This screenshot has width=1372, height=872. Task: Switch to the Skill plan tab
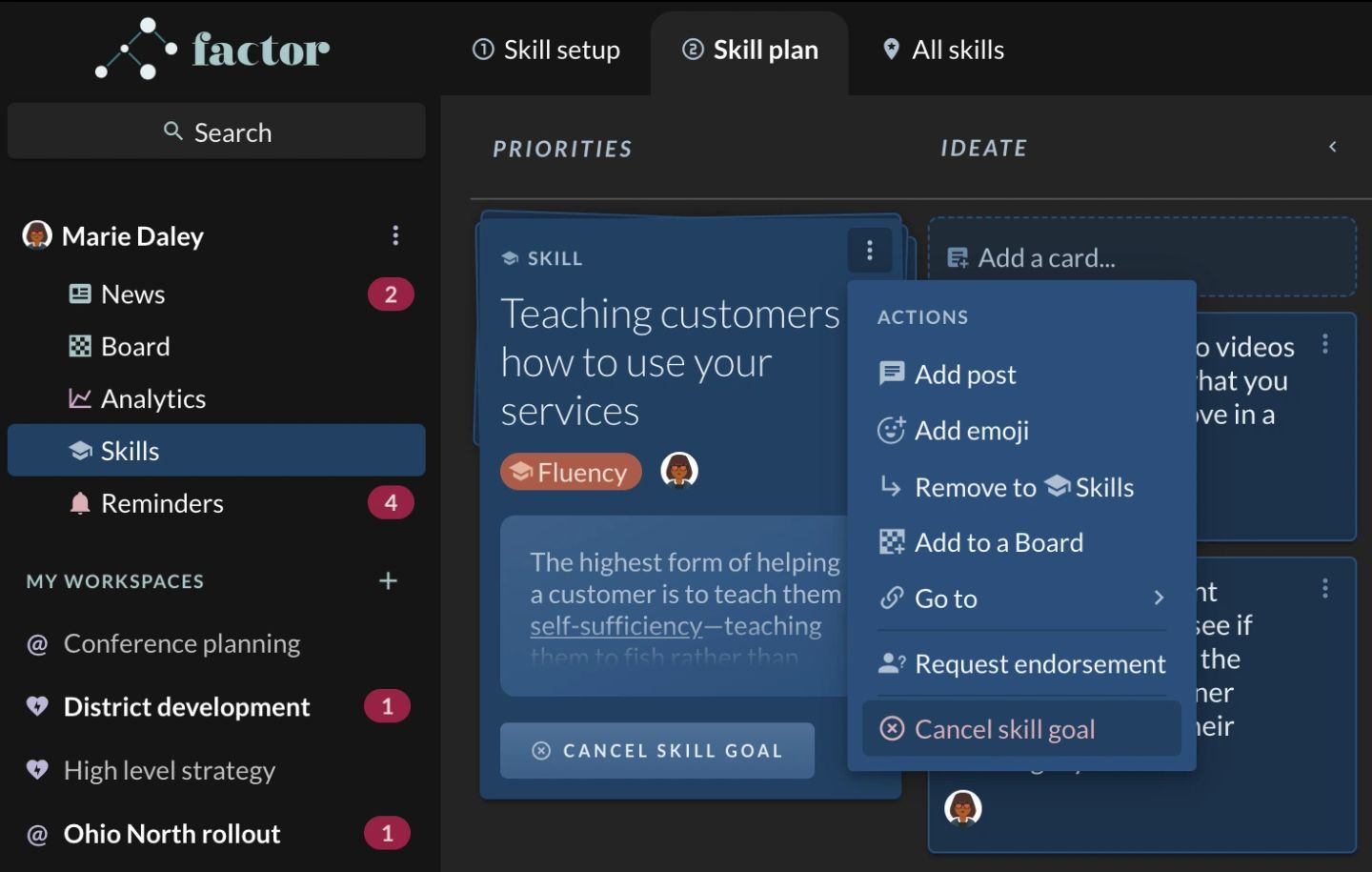[750, 50]
